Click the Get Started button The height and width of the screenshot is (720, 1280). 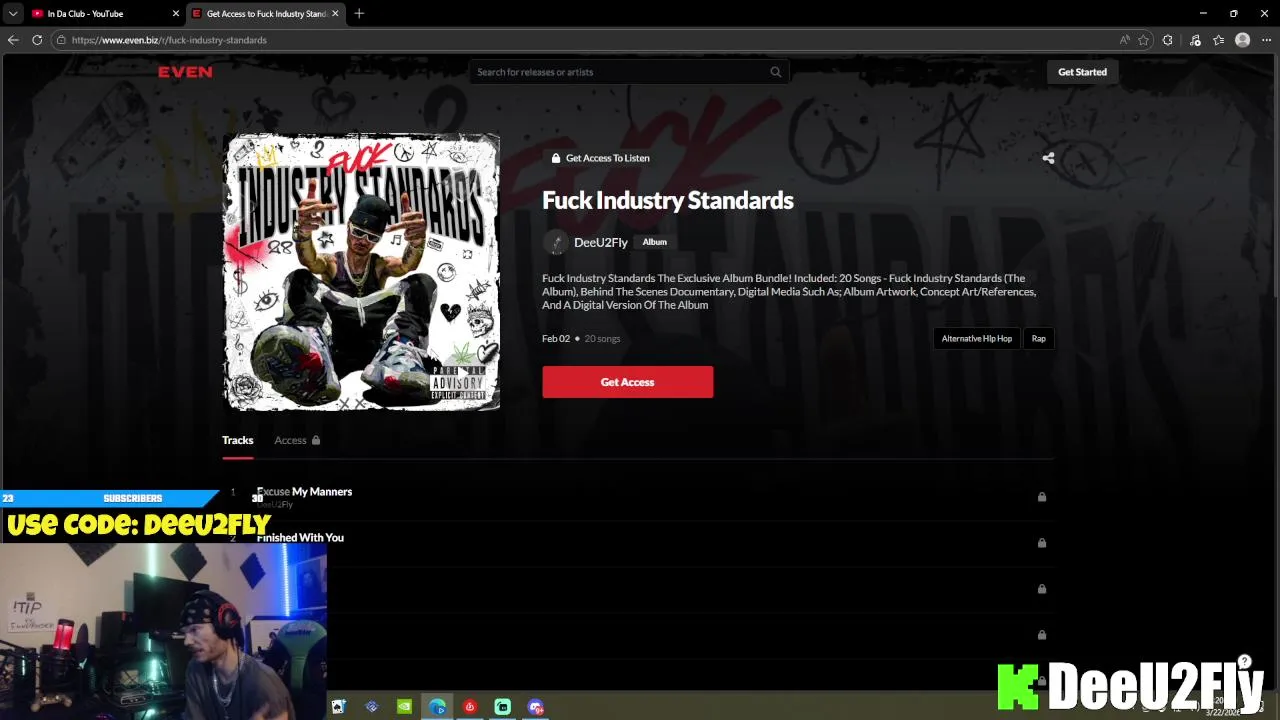(1082, 72)
